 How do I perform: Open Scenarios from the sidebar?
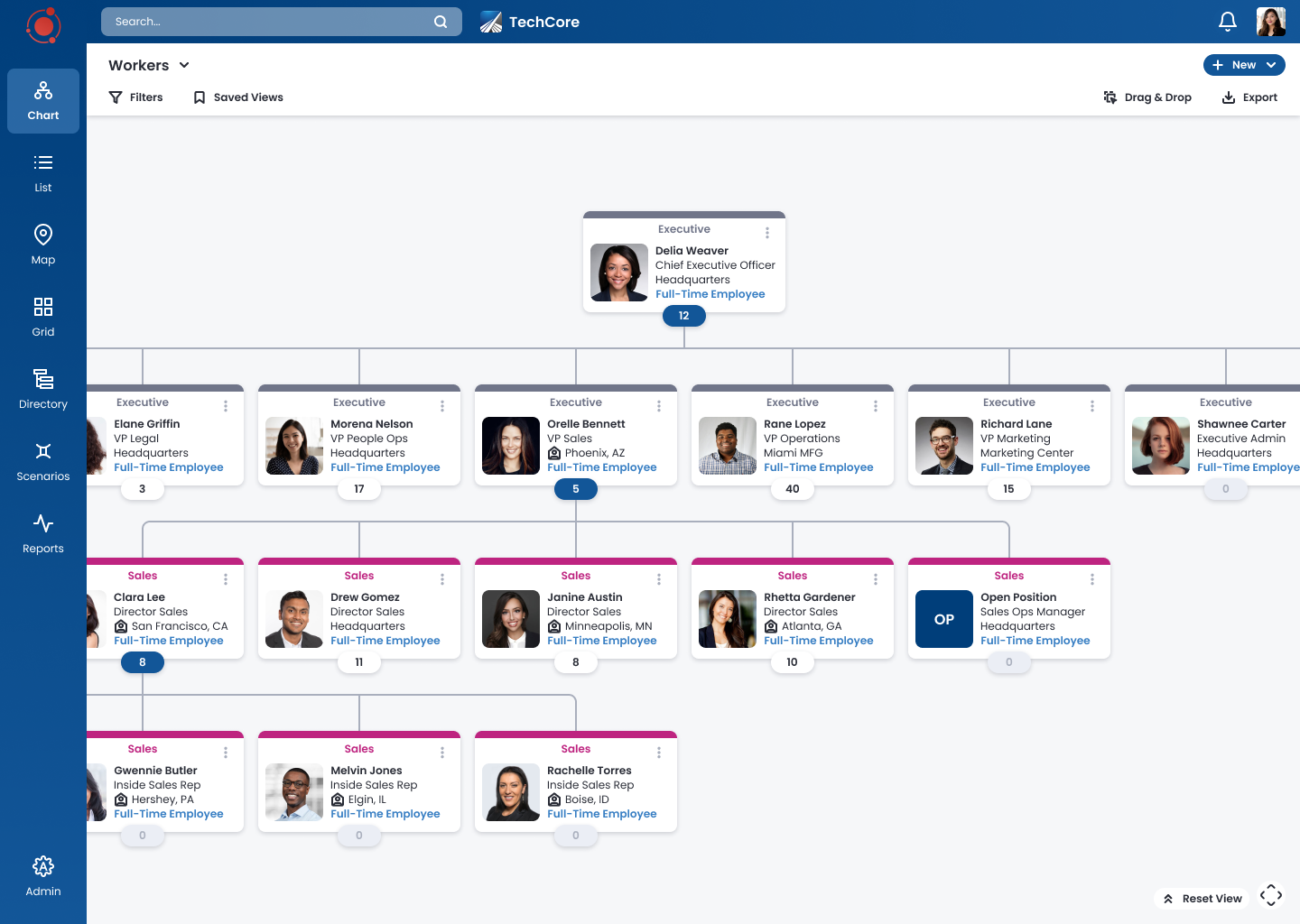coord(42,461)
